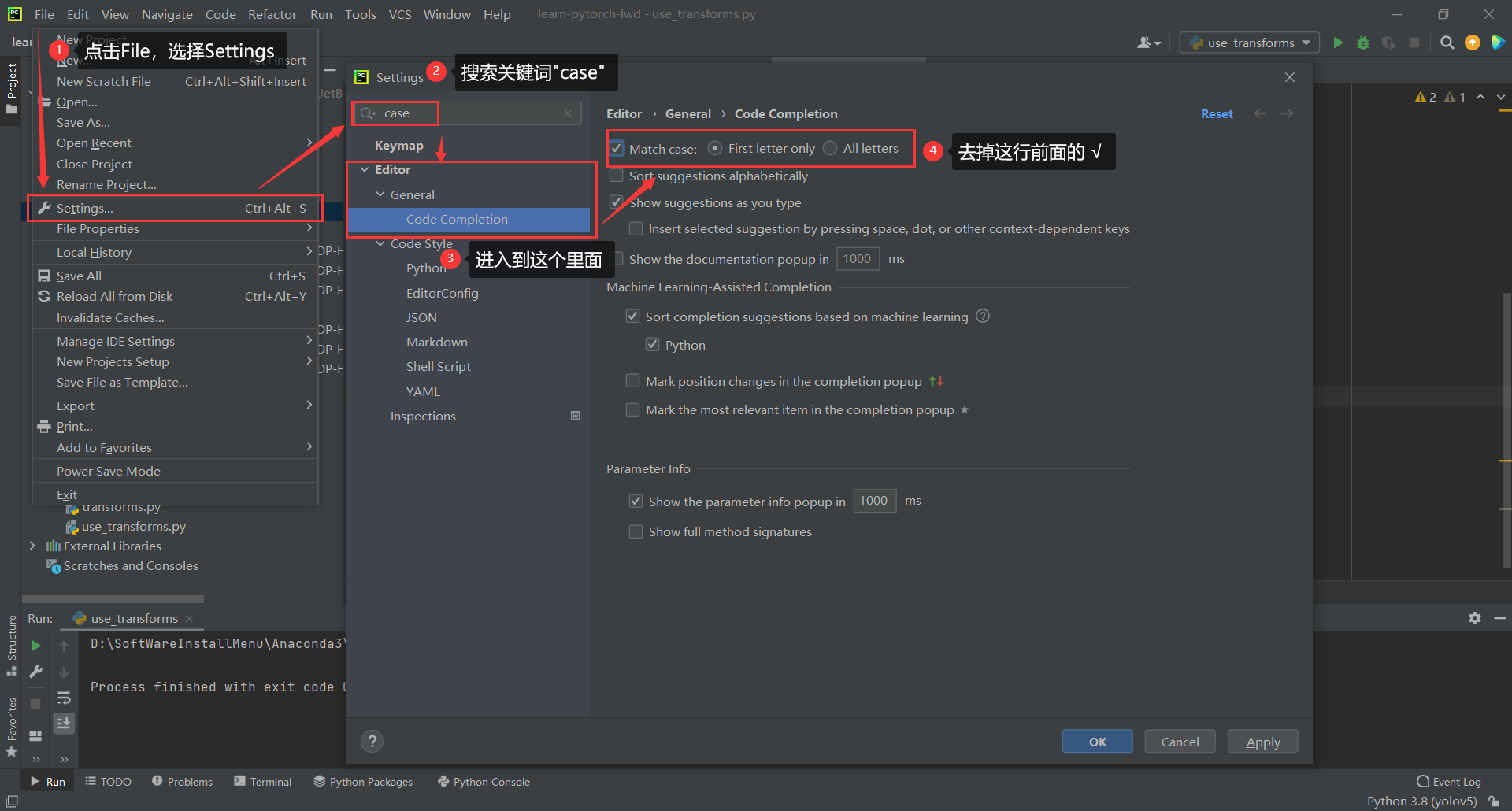Enable Insert selected suggestion by pressing space
The height and width of the screenshot is (811, 1512).
[x=636, y=228]
